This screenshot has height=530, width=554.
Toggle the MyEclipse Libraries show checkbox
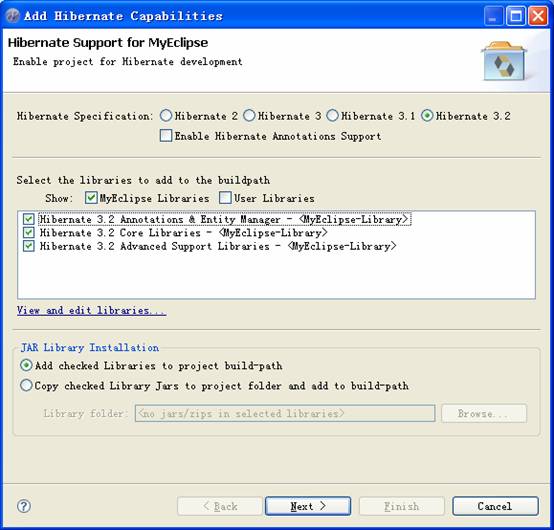(x=91, y=198)
